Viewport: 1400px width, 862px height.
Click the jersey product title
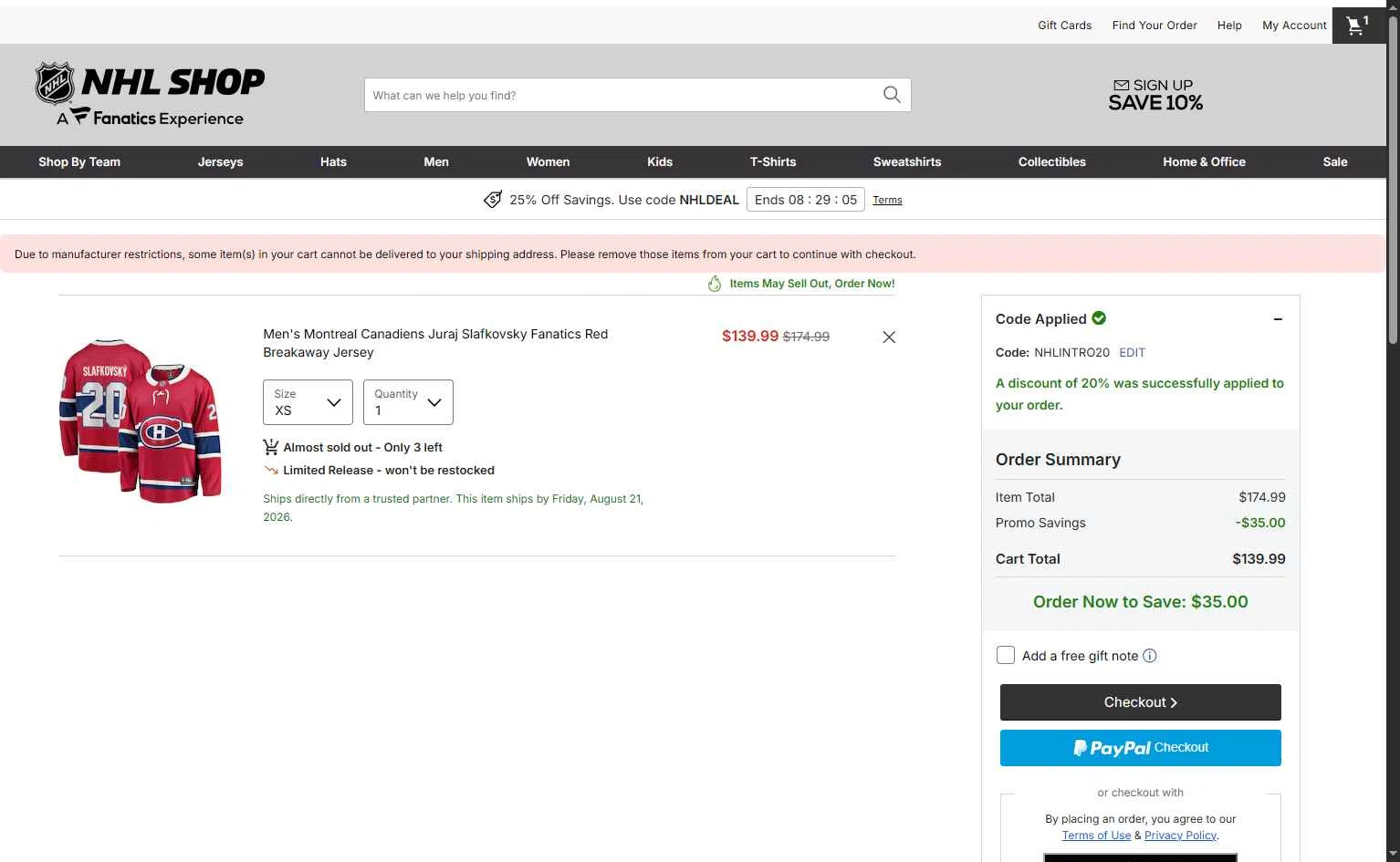coord(435,343)
